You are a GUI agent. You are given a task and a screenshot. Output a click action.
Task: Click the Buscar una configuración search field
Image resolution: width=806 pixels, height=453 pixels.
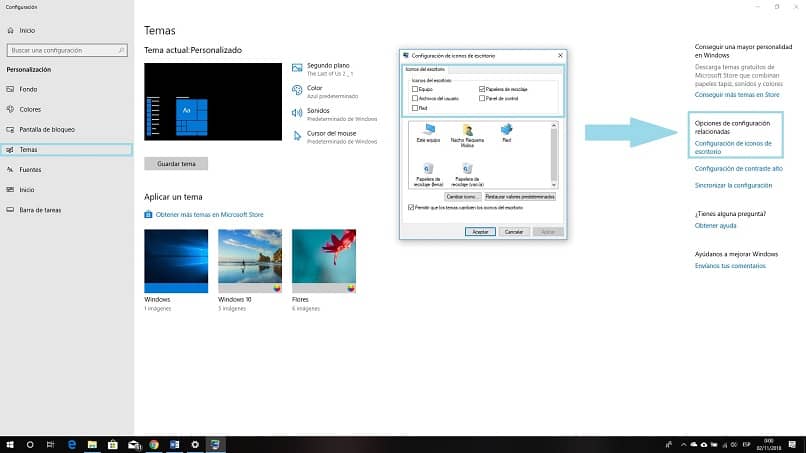[67, 50]
